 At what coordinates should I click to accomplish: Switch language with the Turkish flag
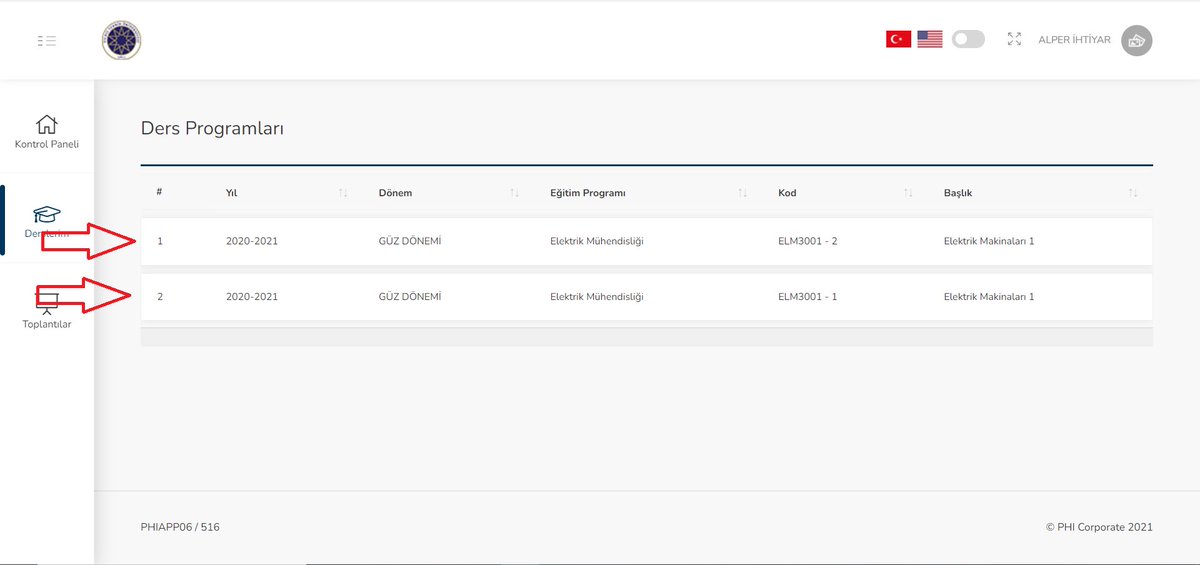tap(898, 39)
